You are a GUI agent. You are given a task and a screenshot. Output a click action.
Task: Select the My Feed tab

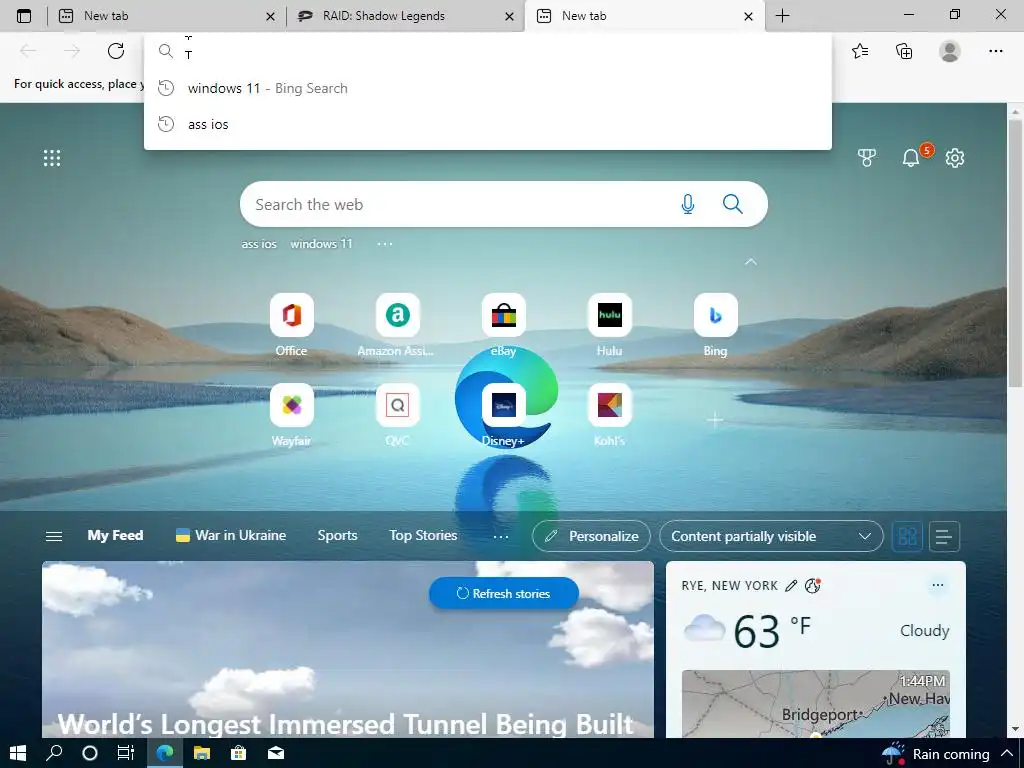[115, 536]
